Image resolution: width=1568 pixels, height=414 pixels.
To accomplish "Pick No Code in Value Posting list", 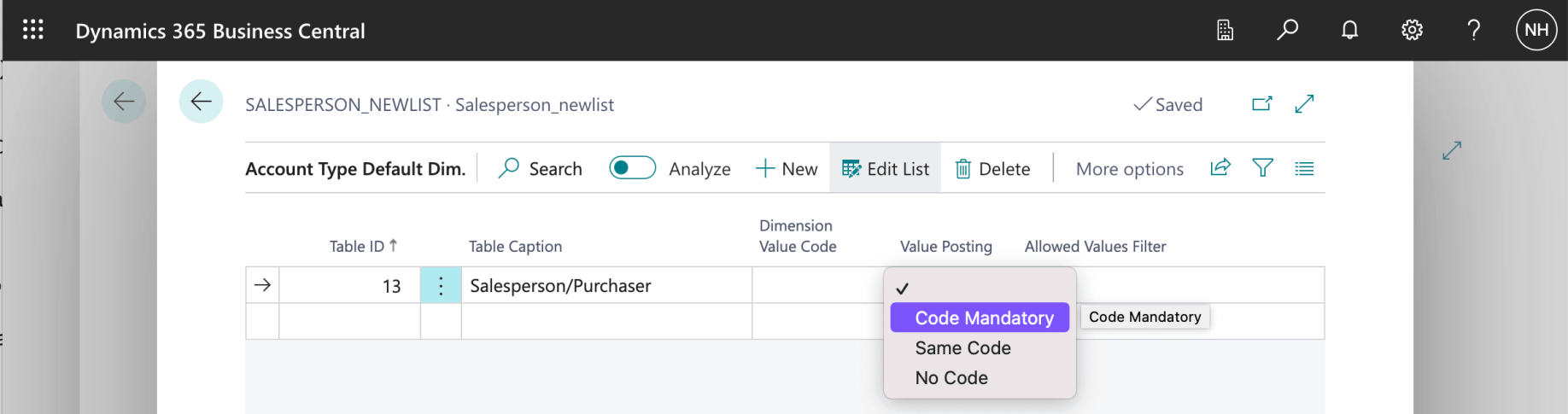I will point(951,378).
